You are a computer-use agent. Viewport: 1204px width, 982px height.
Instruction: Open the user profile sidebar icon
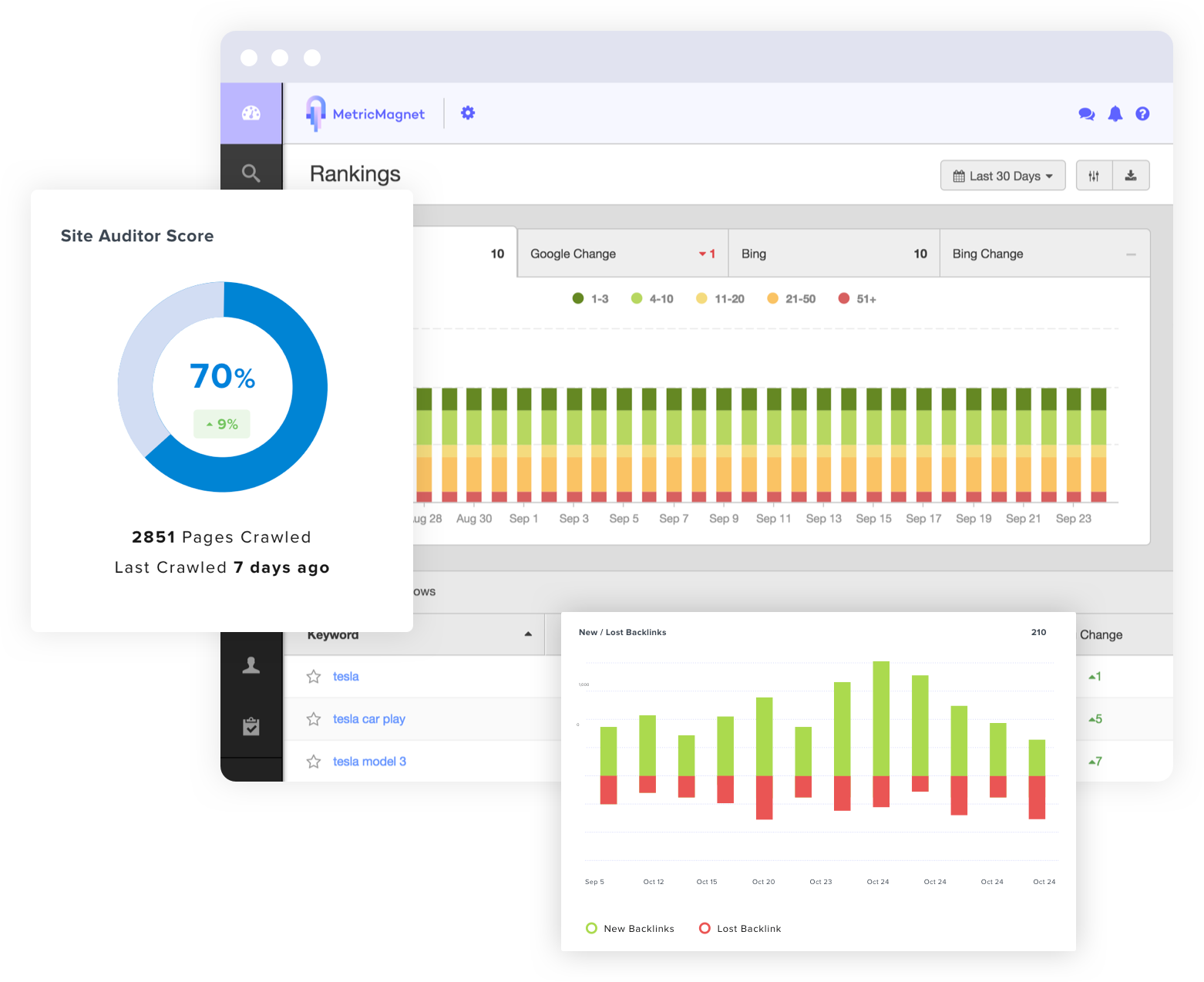(251, 665)
